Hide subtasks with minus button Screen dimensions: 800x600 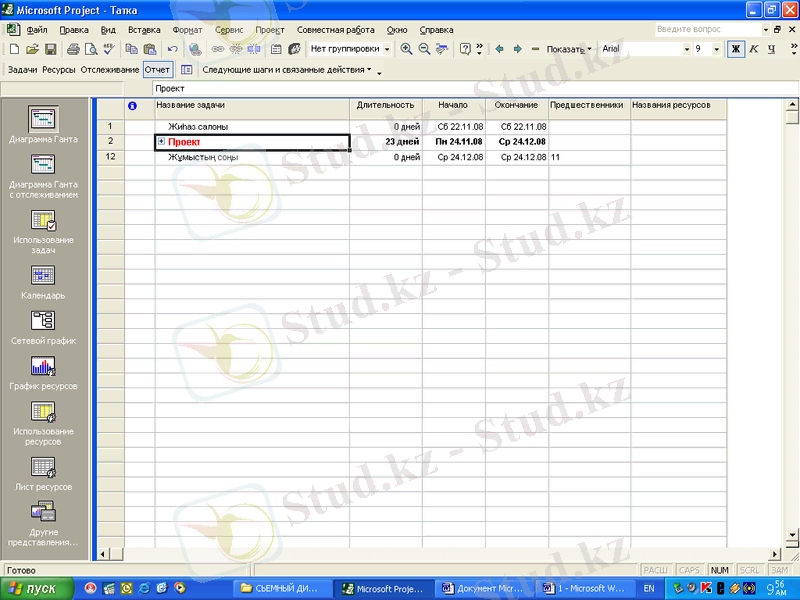(535, 49)
